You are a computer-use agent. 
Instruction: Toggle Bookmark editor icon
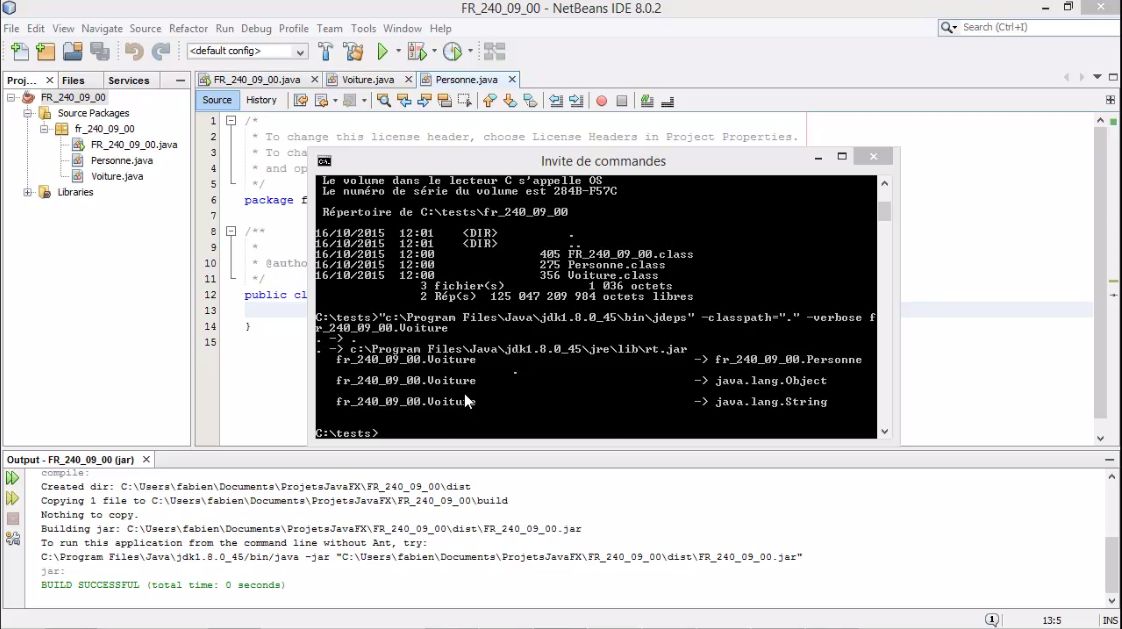coord(530,101)
